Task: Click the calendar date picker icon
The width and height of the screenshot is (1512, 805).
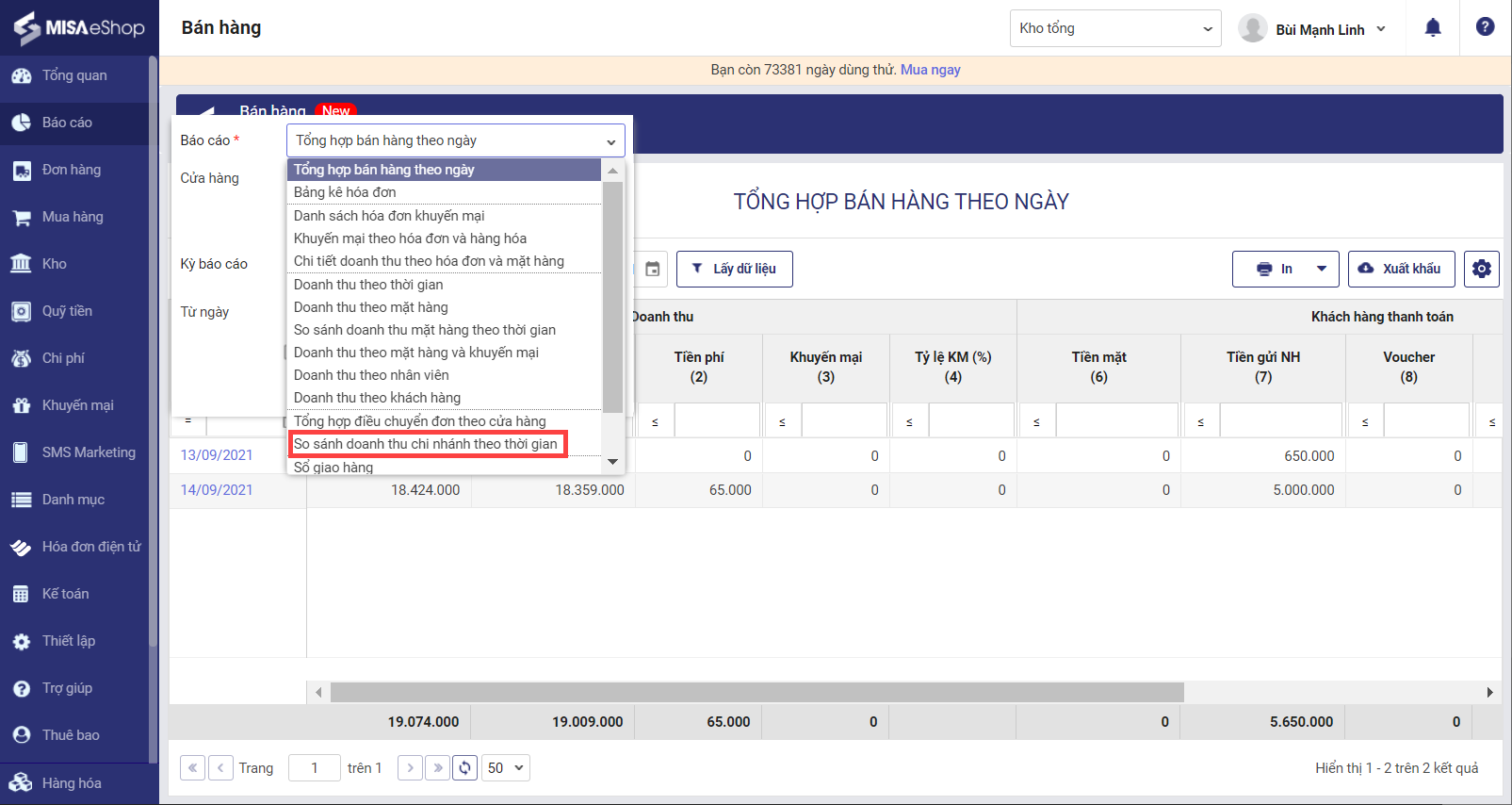Action: pos(652,269)
